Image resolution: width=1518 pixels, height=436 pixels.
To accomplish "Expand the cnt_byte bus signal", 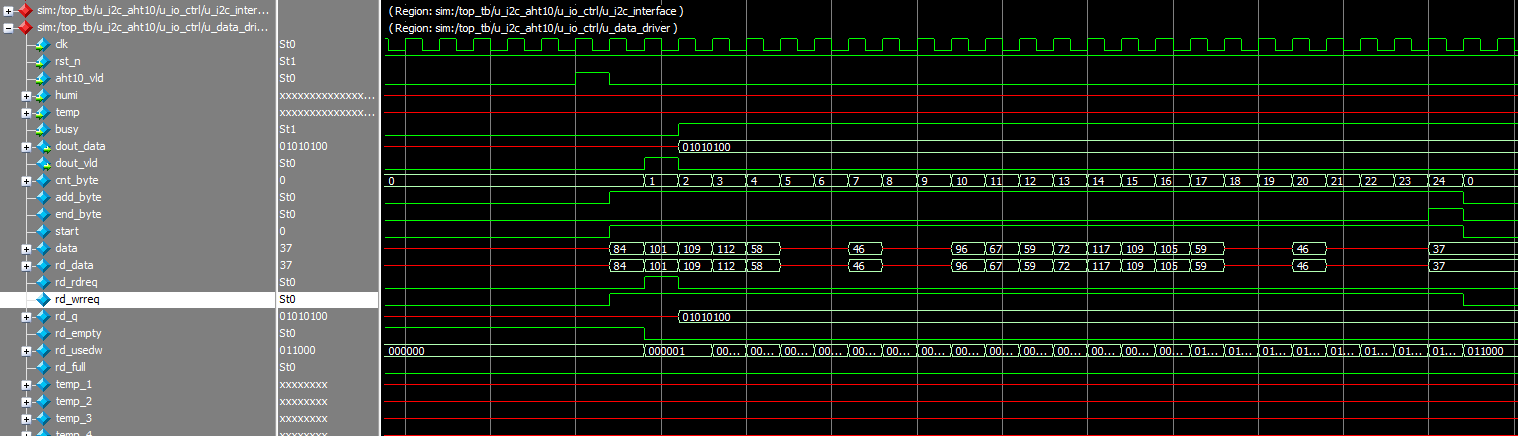I will tap(26, 180).
